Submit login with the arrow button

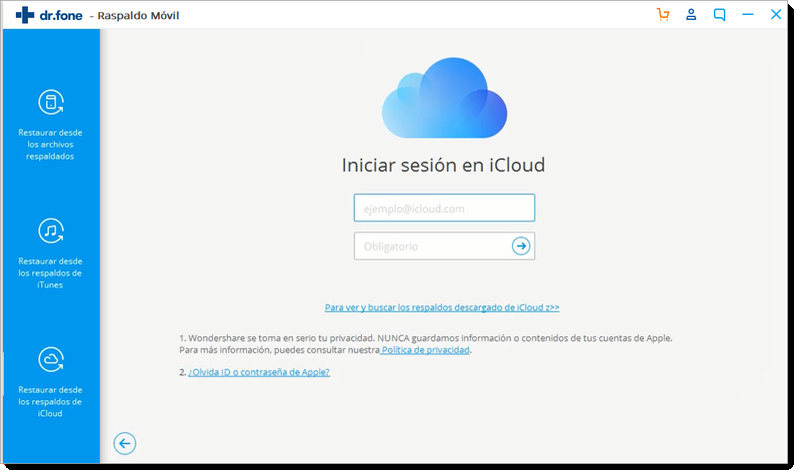coord(521,246)
